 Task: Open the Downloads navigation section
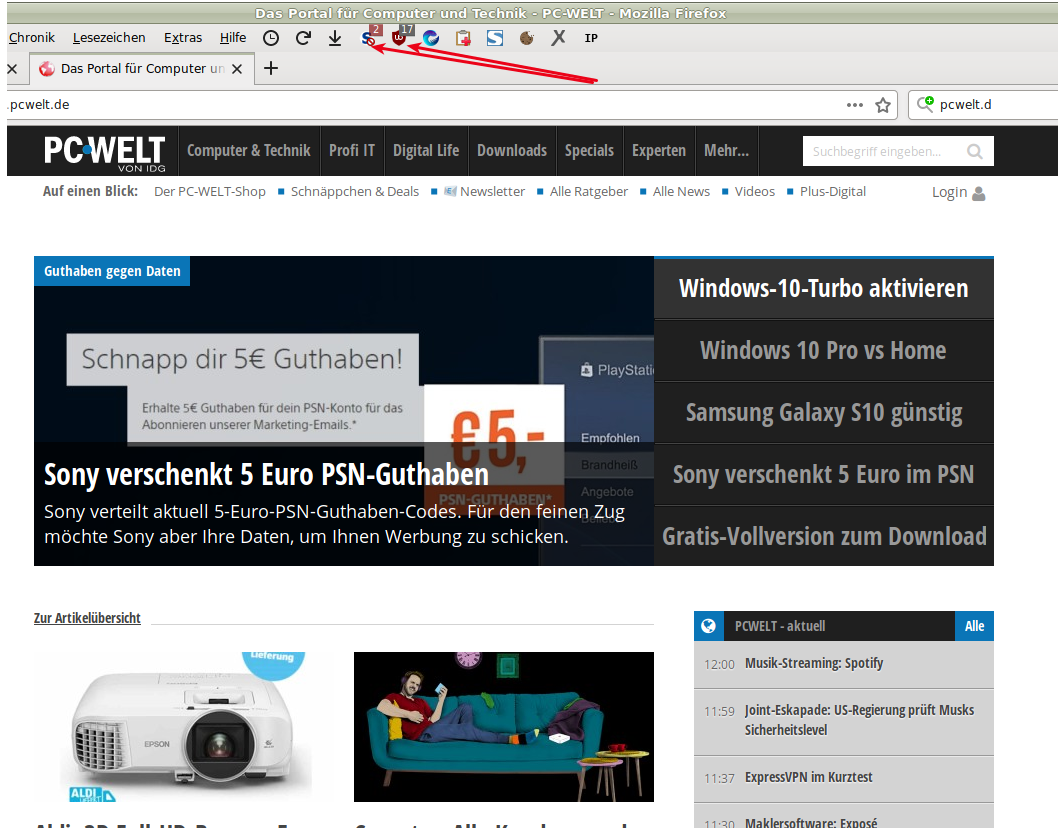[x=512, y=151]
